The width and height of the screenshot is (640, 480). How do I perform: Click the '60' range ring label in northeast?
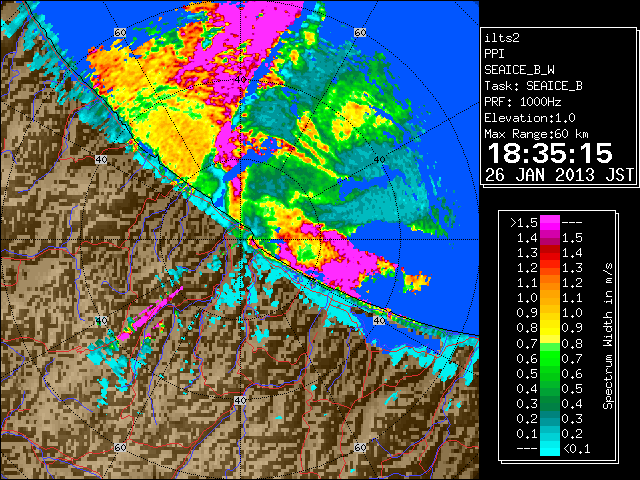pyautogui.click(x=360, y=33)
